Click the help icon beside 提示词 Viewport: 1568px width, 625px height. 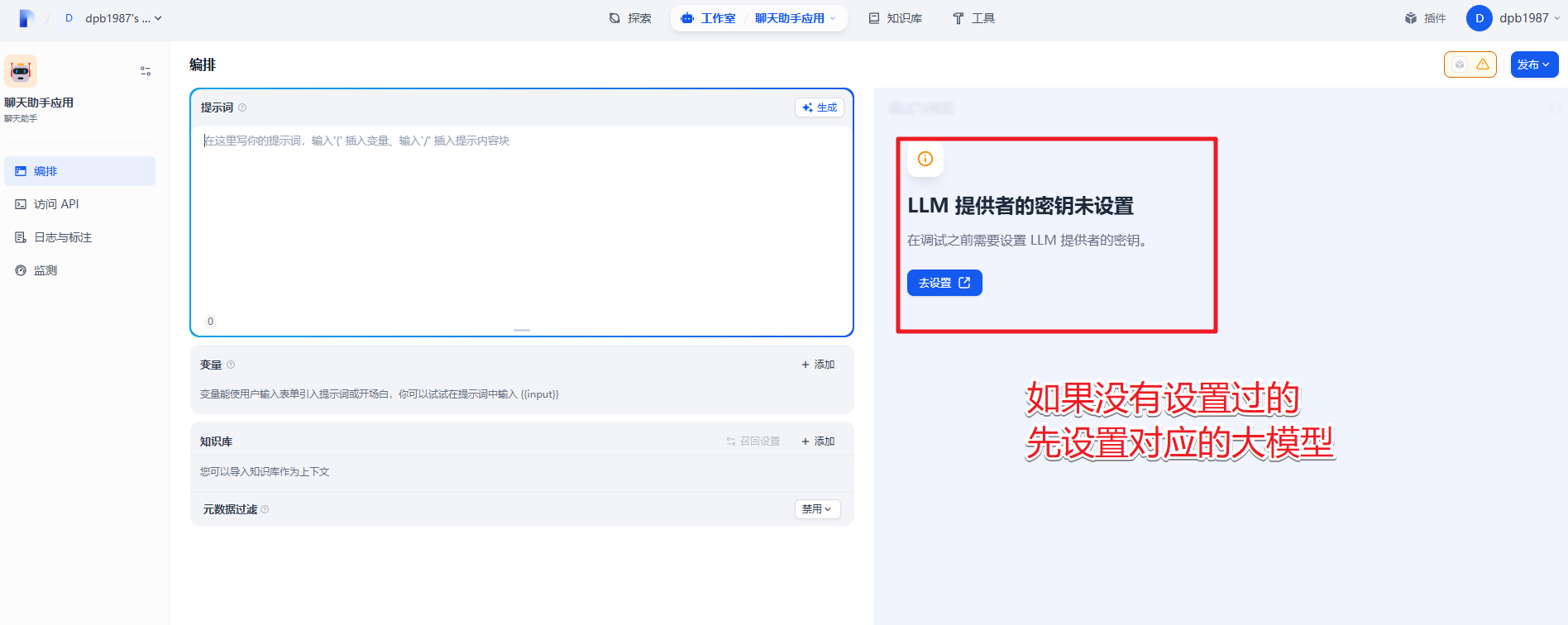coord(242,107)
